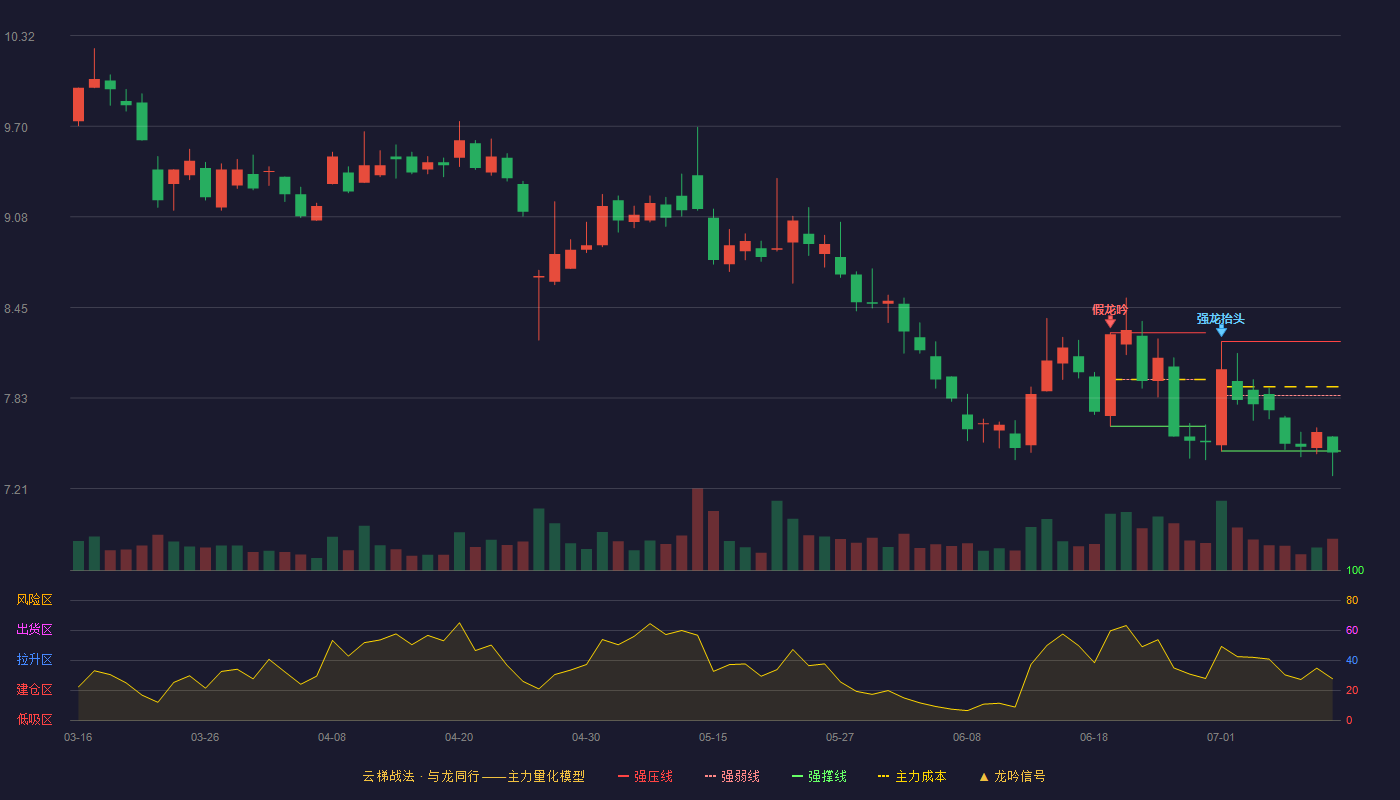This screenshot has width=1400, height=800.
Task: Click the 05-15 date label
Action: coord(713,737)
